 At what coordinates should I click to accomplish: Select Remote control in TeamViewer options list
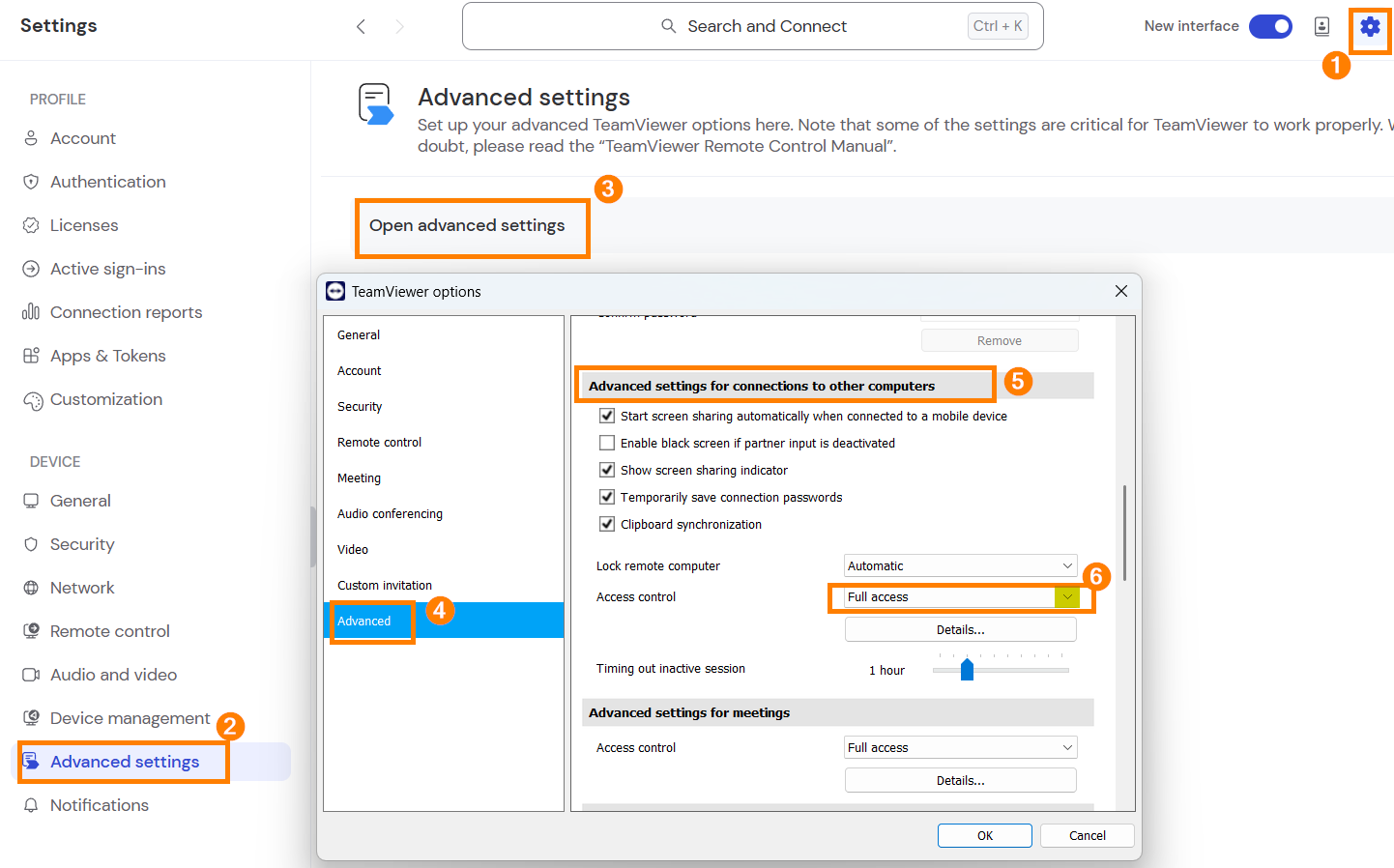click(444, 442)
